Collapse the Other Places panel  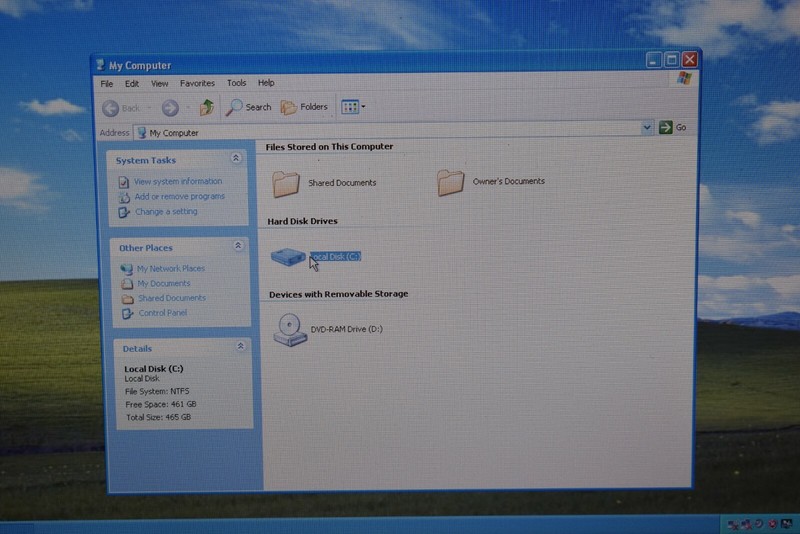[x=238, y=246]
